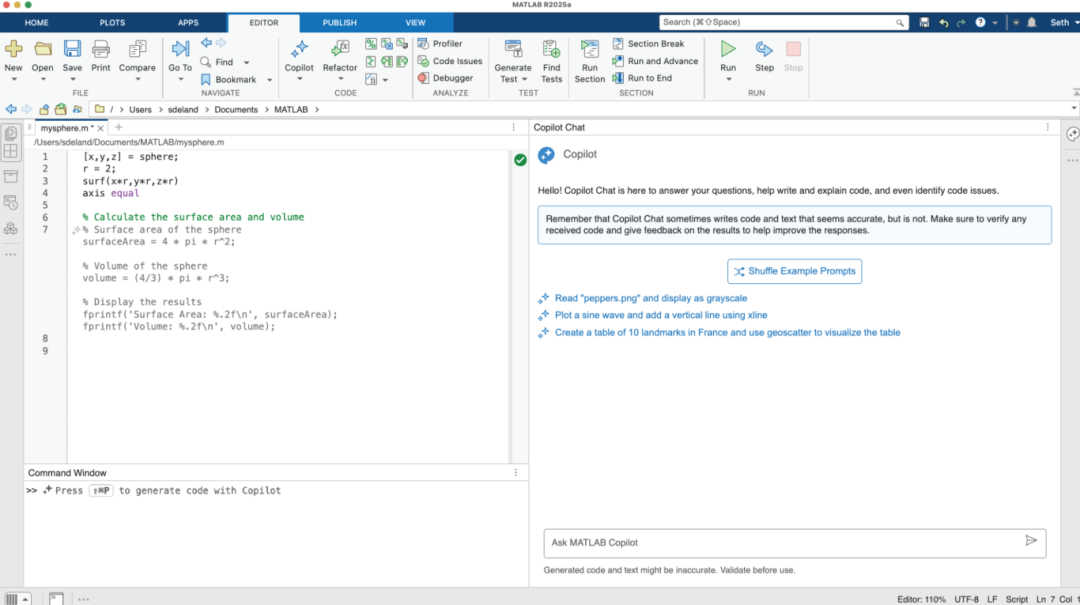Open dropdown under New button
The image size is (1080, 605).
13,79
